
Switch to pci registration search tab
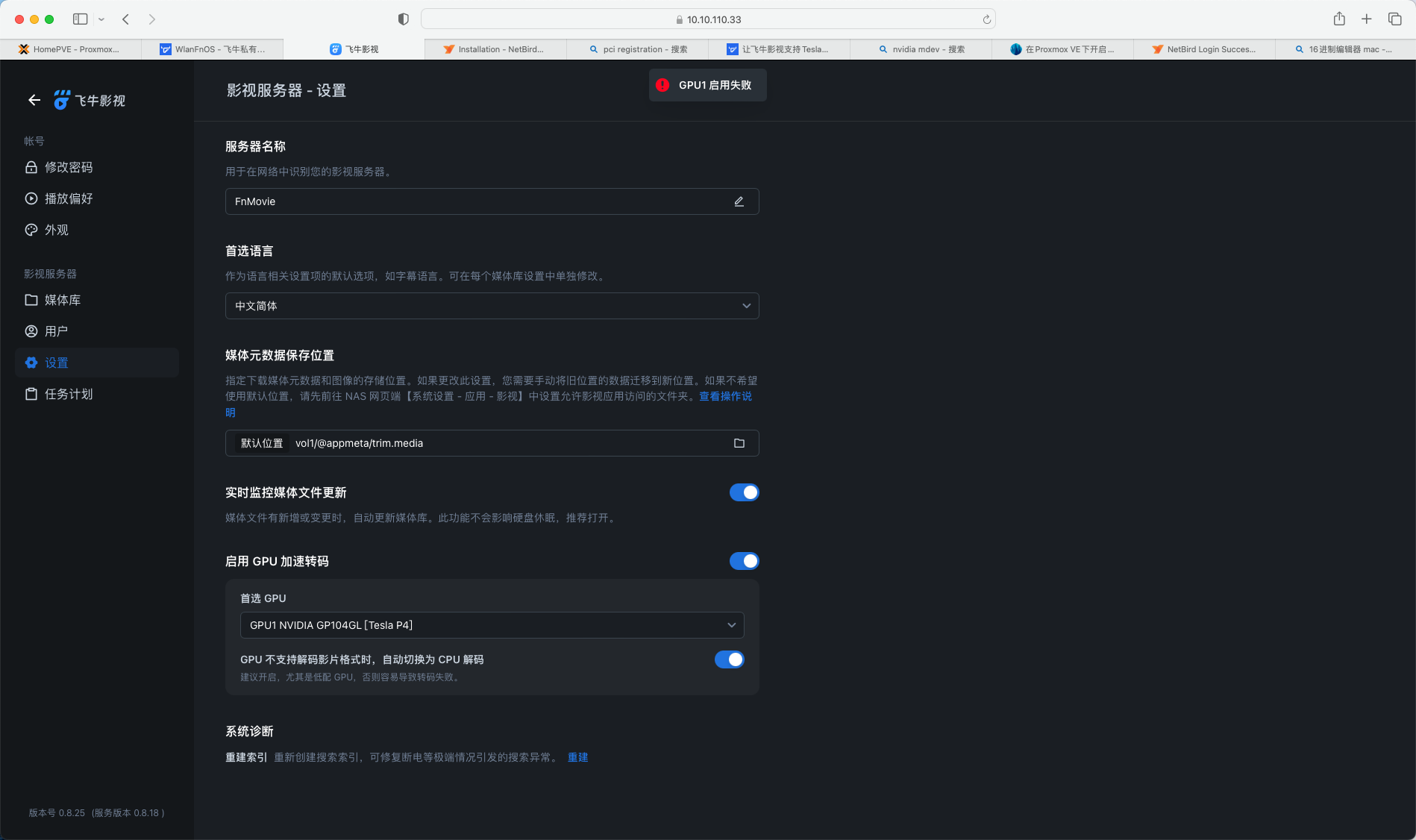point(637,49)
